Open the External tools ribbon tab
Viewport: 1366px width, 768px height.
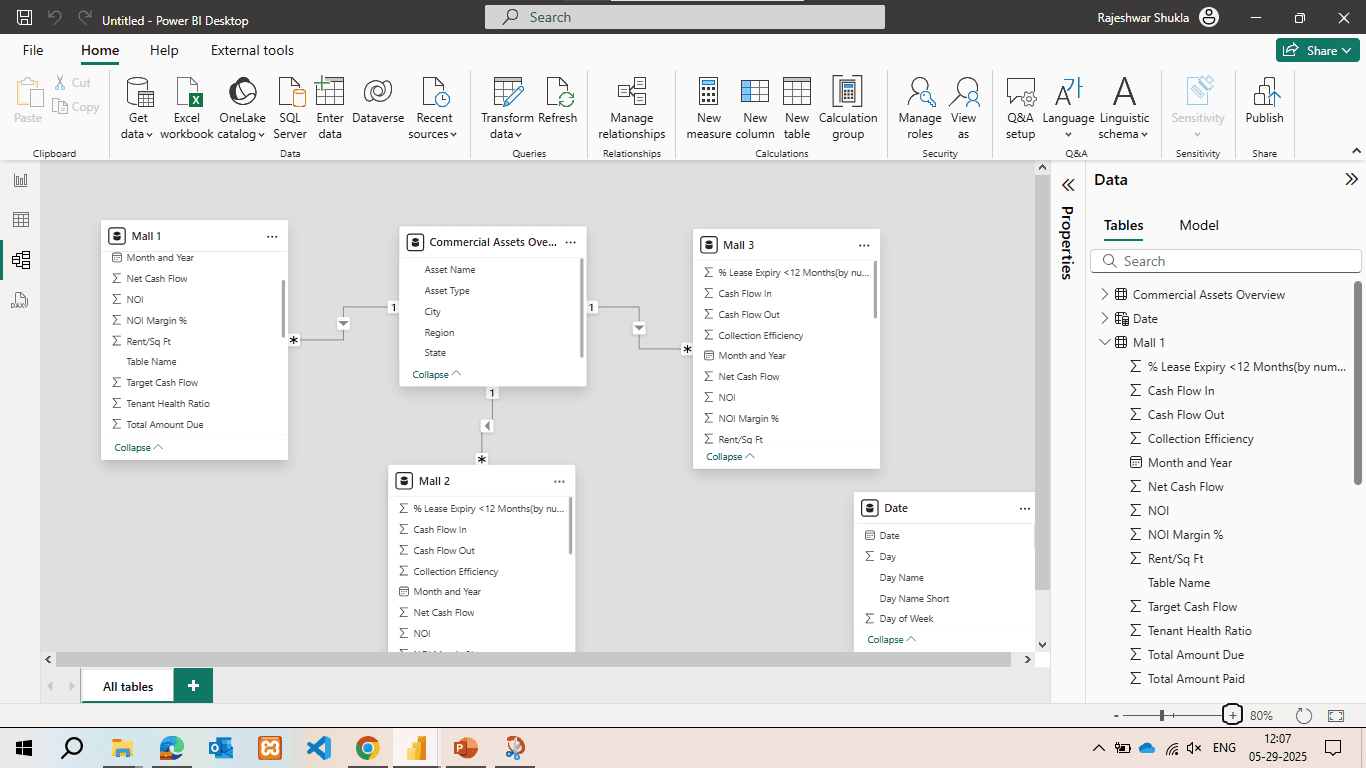click(252, 50)
